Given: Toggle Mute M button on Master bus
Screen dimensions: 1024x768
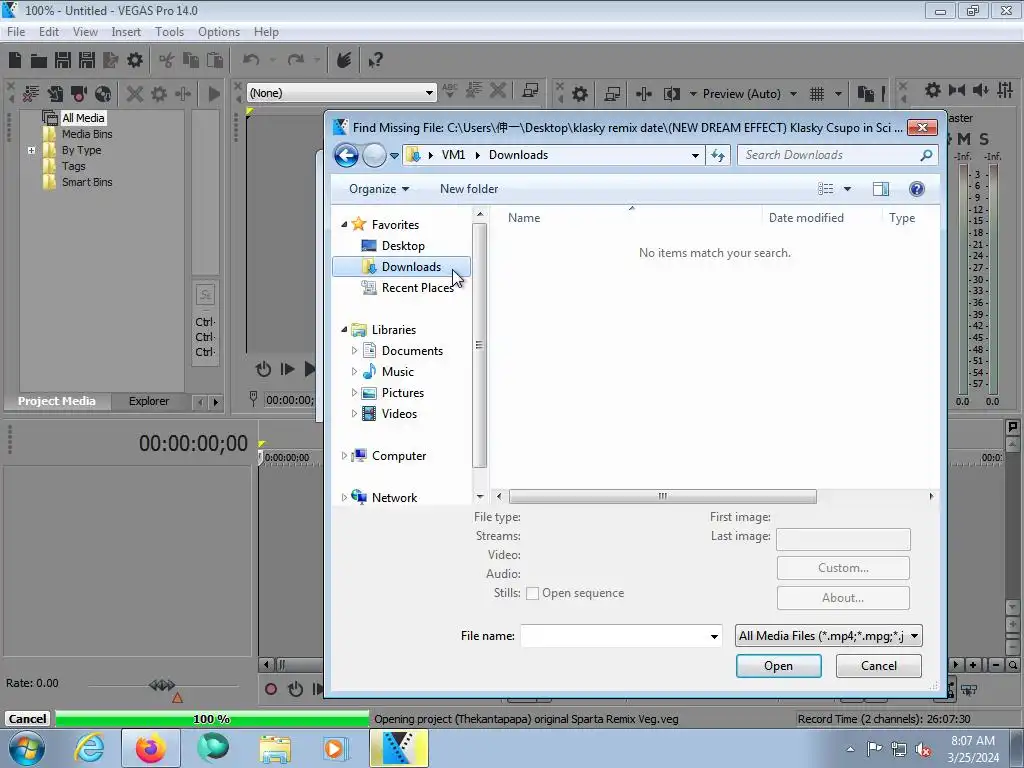Looking at the screenshot, I should pyautogui.click(x=963, y=139).
